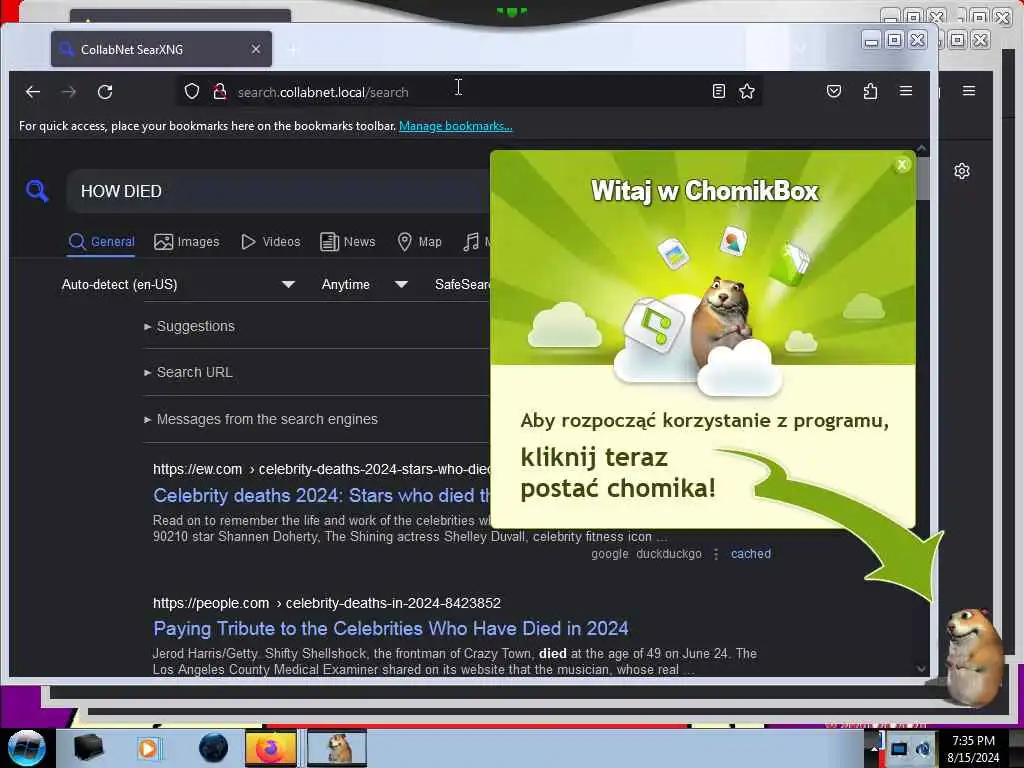This screenshot has height=768, width=1024.
Task: Click the ew.com result URL
Action: pyautogui.click(x=321, y=469)
